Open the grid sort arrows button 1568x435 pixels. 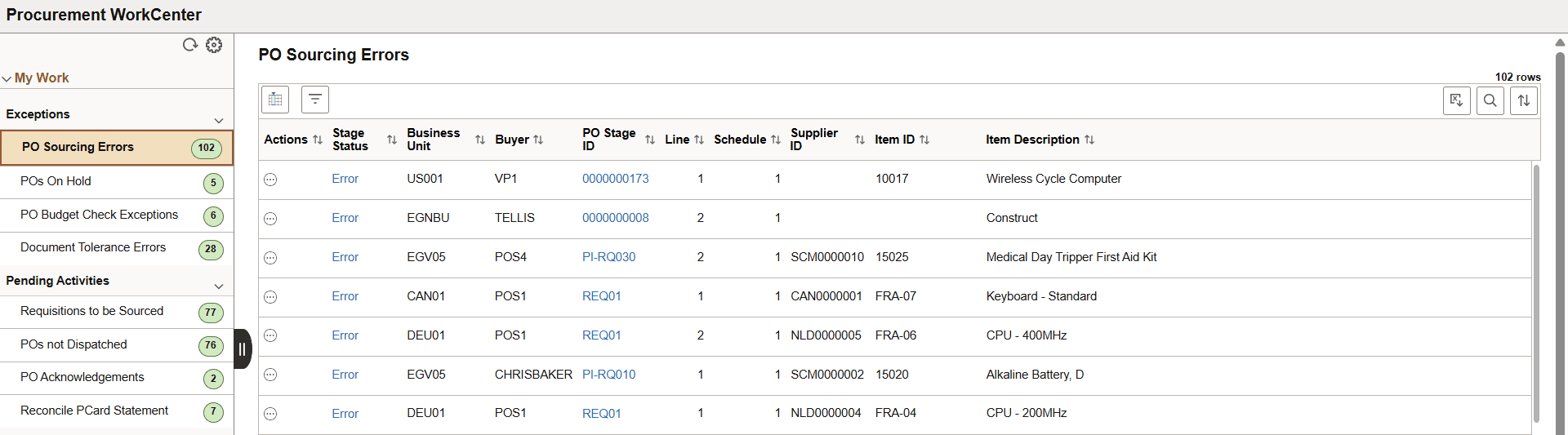1524,100
